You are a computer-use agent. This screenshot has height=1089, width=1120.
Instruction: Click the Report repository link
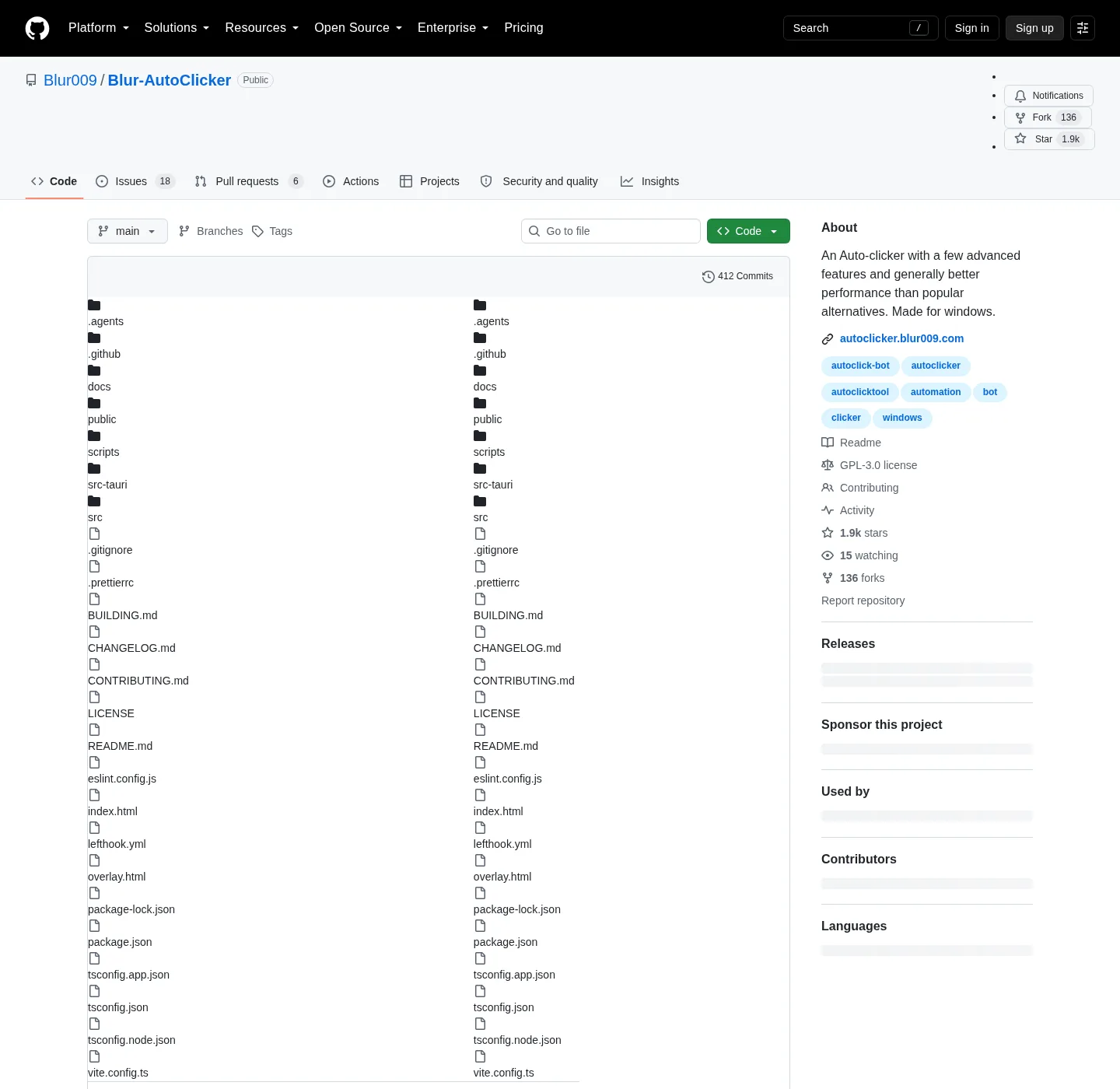coord(863,601)
